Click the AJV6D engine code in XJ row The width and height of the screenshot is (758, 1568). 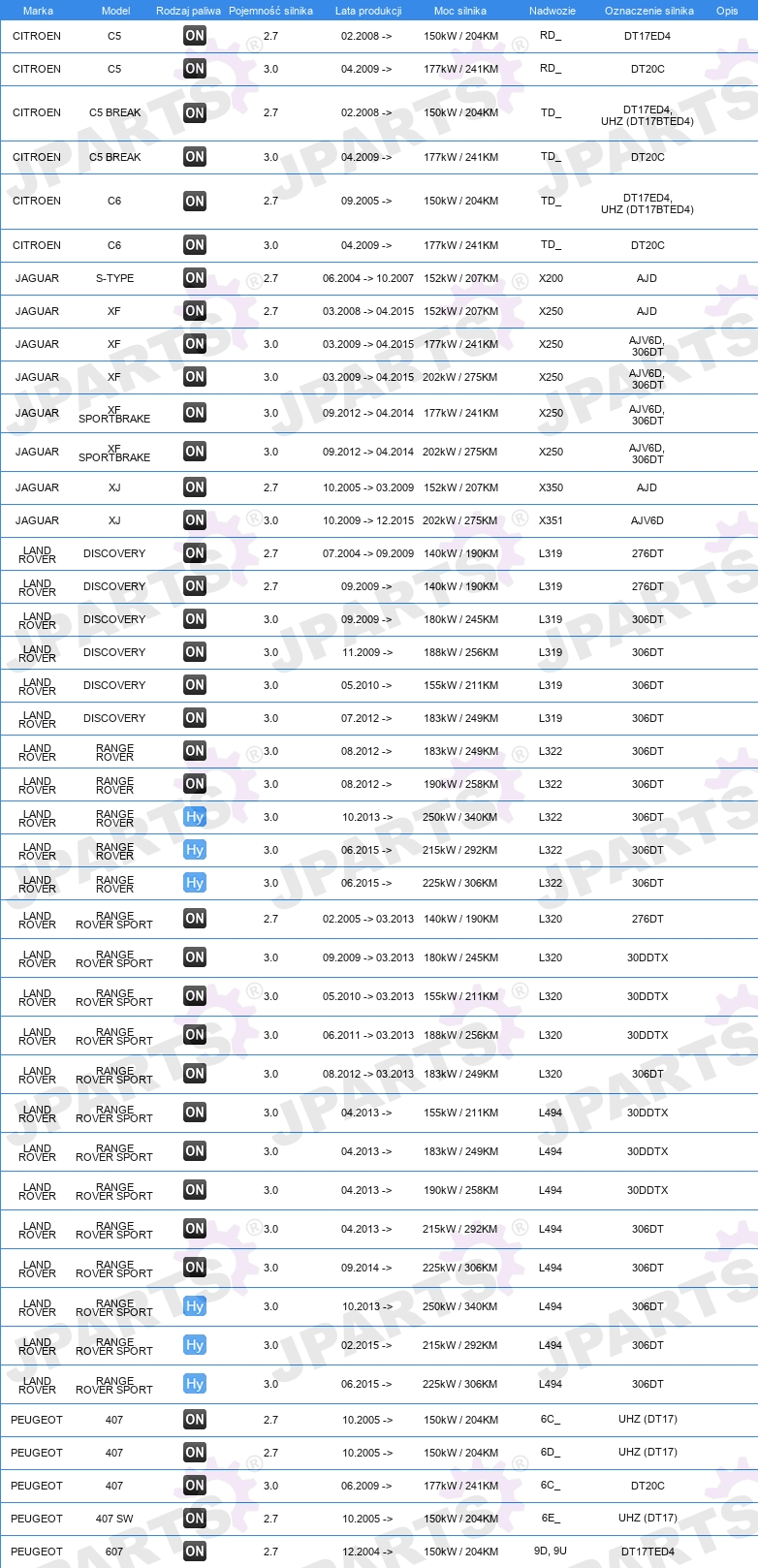click(647, 520)
